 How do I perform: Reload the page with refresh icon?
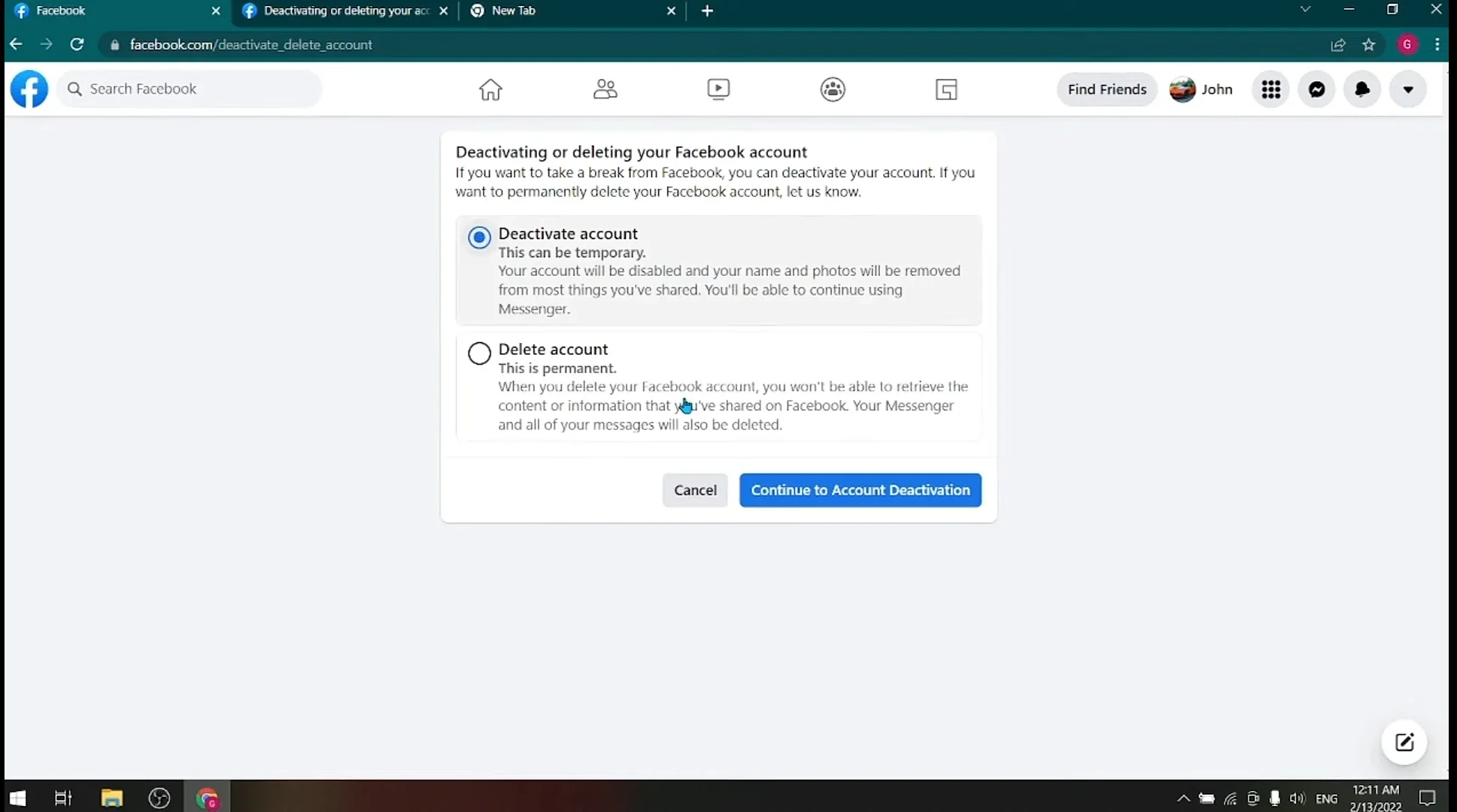tap(77, 44)
